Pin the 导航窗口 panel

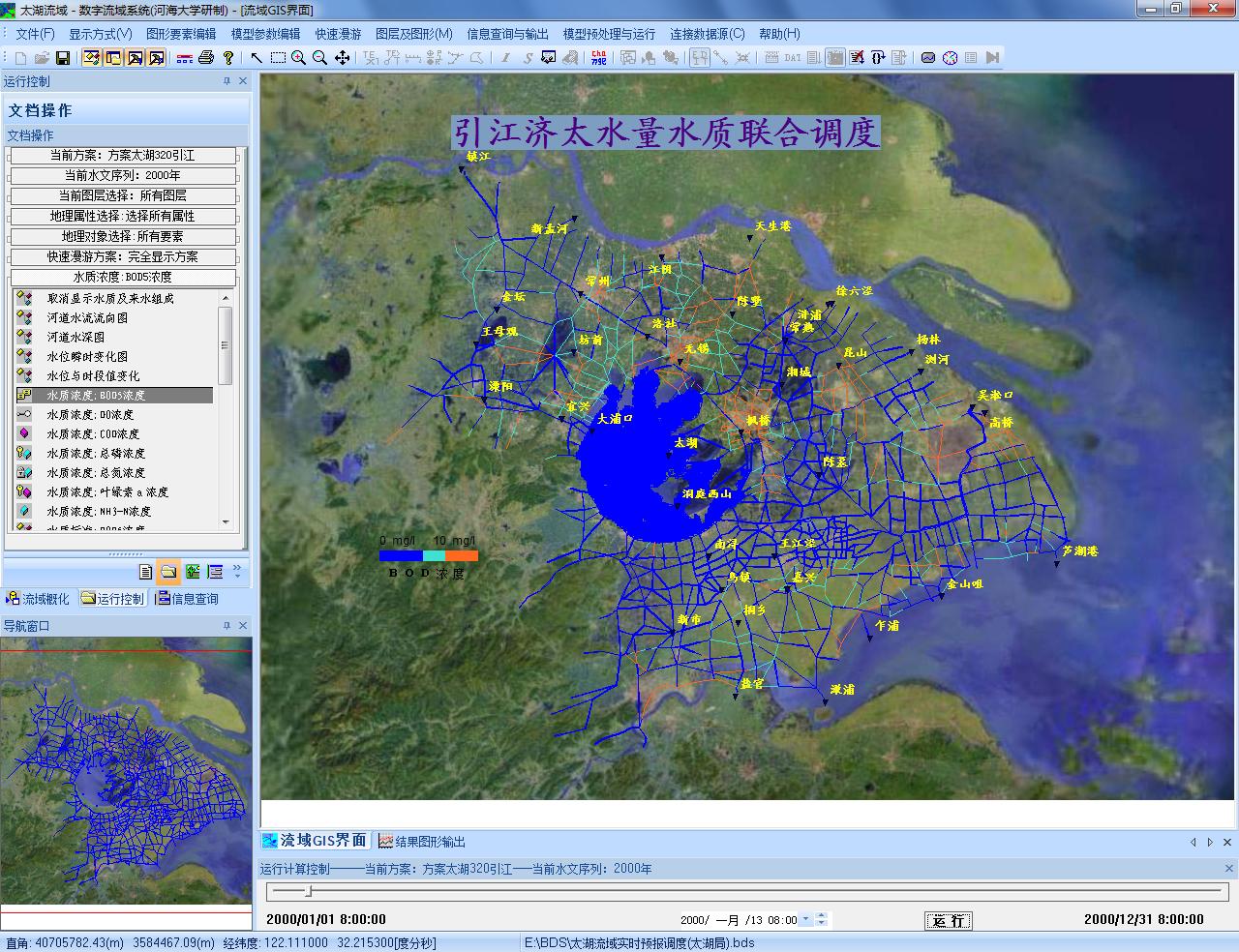[227, 626]
